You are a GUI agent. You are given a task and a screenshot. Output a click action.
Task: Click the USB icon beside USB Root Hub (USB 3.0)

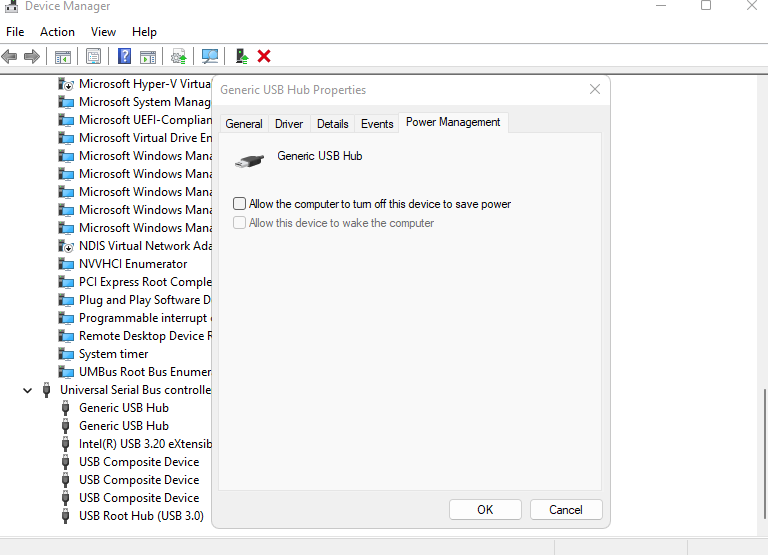65,516
